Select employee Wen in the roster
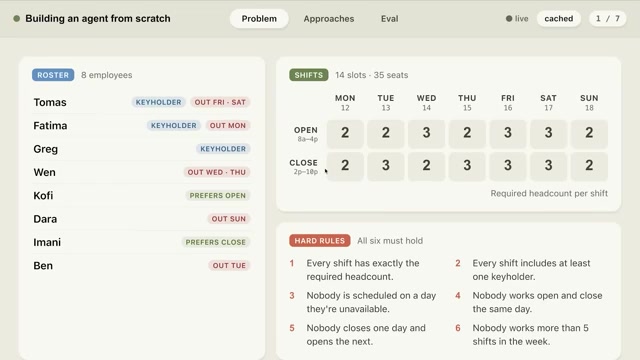 point(44,172)
